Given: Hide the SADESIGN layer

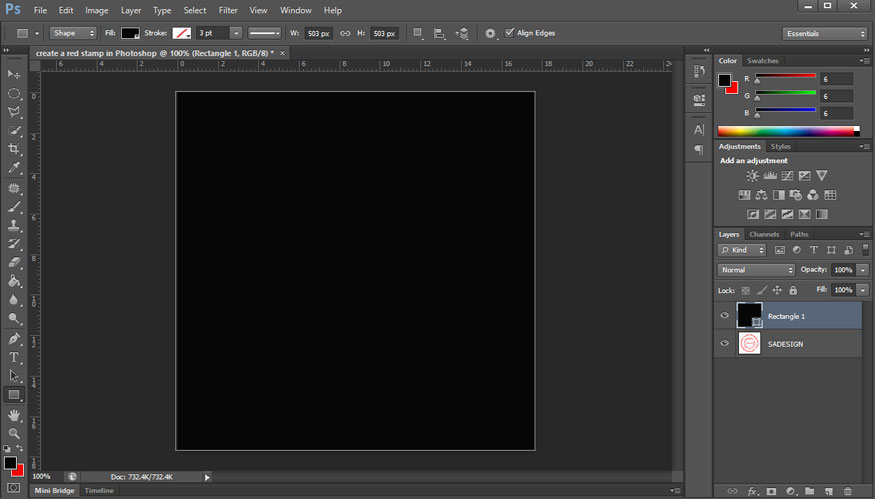Looking at the screenshot, I should pos(725,343).
